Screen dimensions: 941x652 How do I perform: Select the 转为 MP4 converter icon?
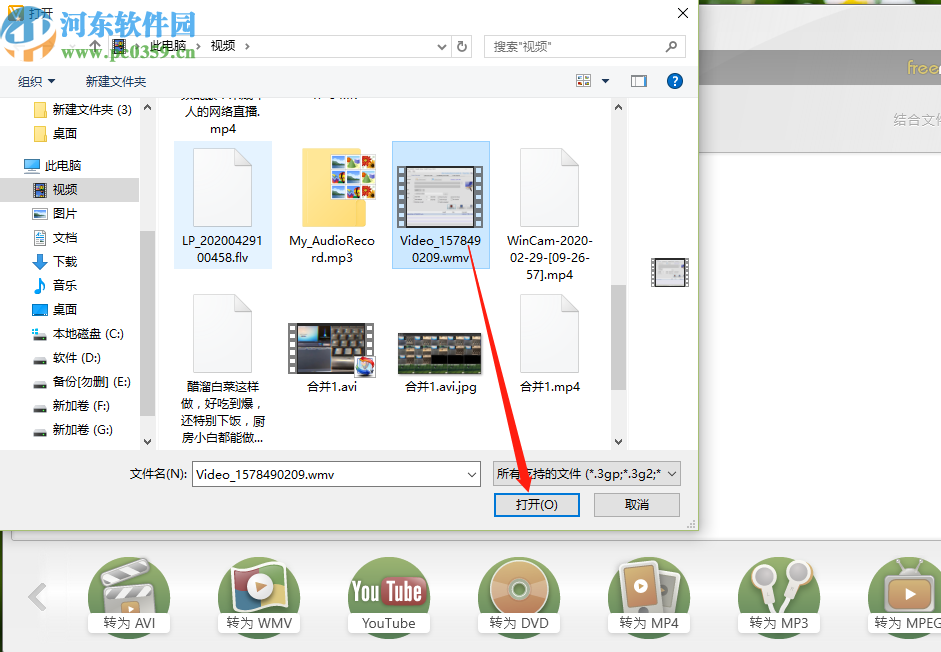point(649,596)
